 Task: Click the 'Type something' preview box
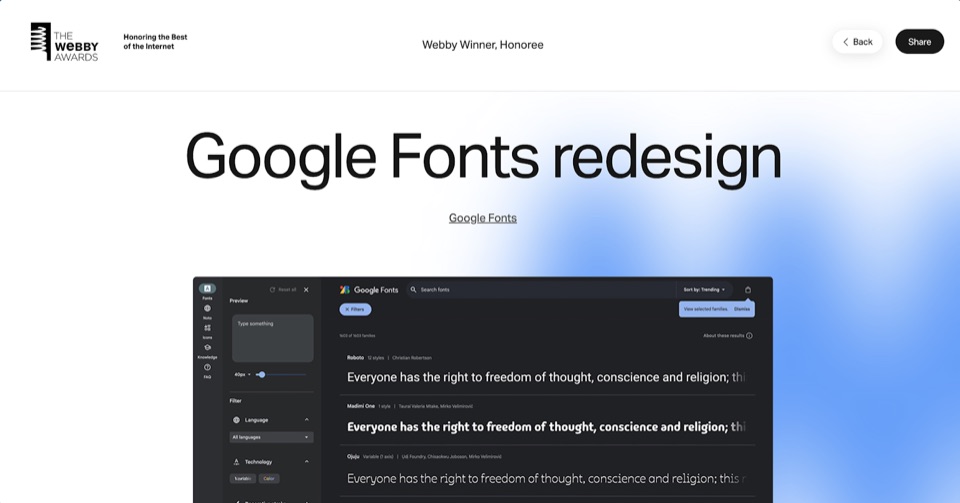(272, 338)
